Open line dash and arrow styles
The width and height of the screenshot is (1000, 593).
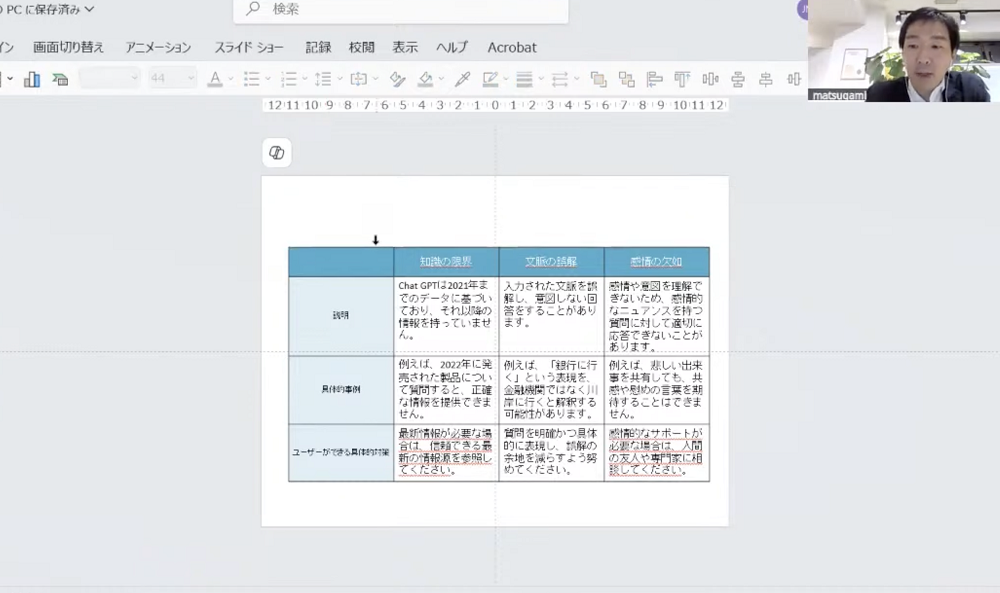tap(560, 79)
